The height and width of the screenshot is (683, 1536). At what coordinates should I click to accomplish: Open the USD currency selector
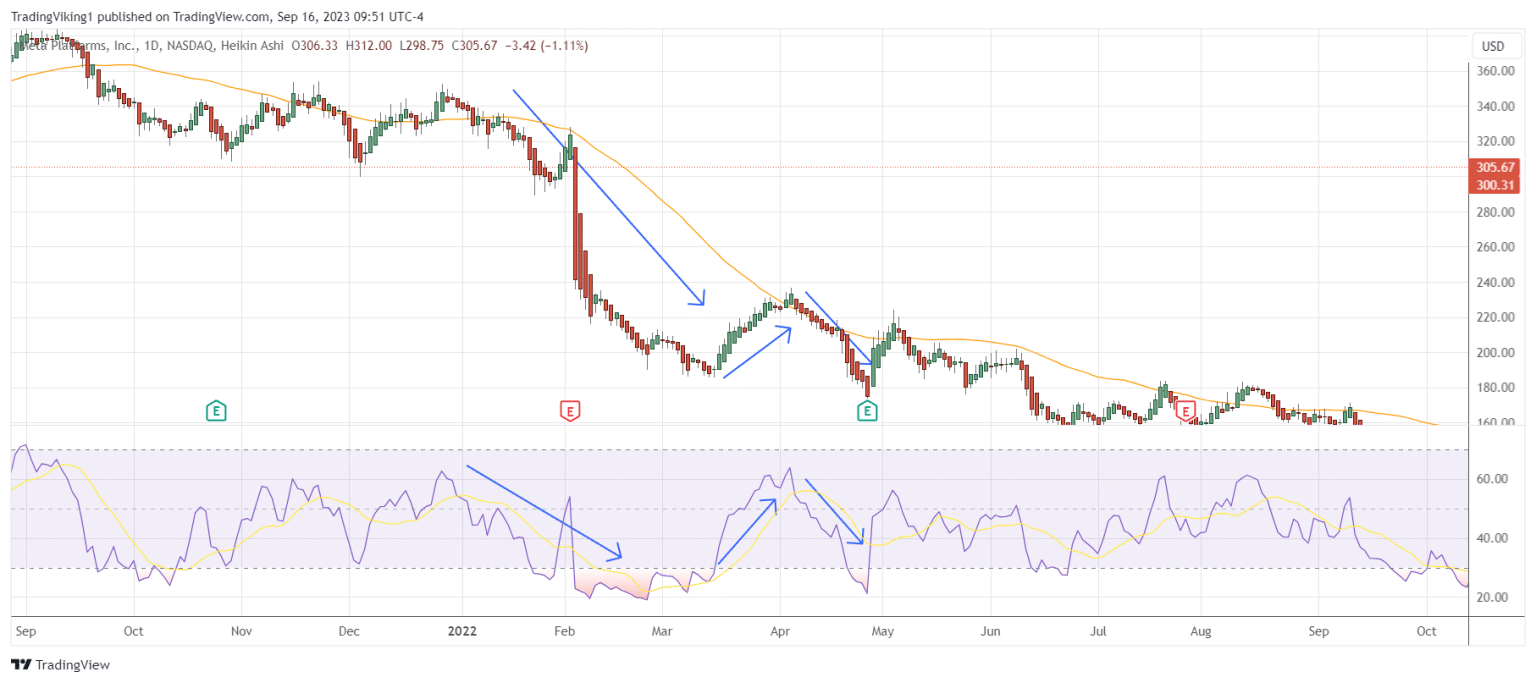1492,46
